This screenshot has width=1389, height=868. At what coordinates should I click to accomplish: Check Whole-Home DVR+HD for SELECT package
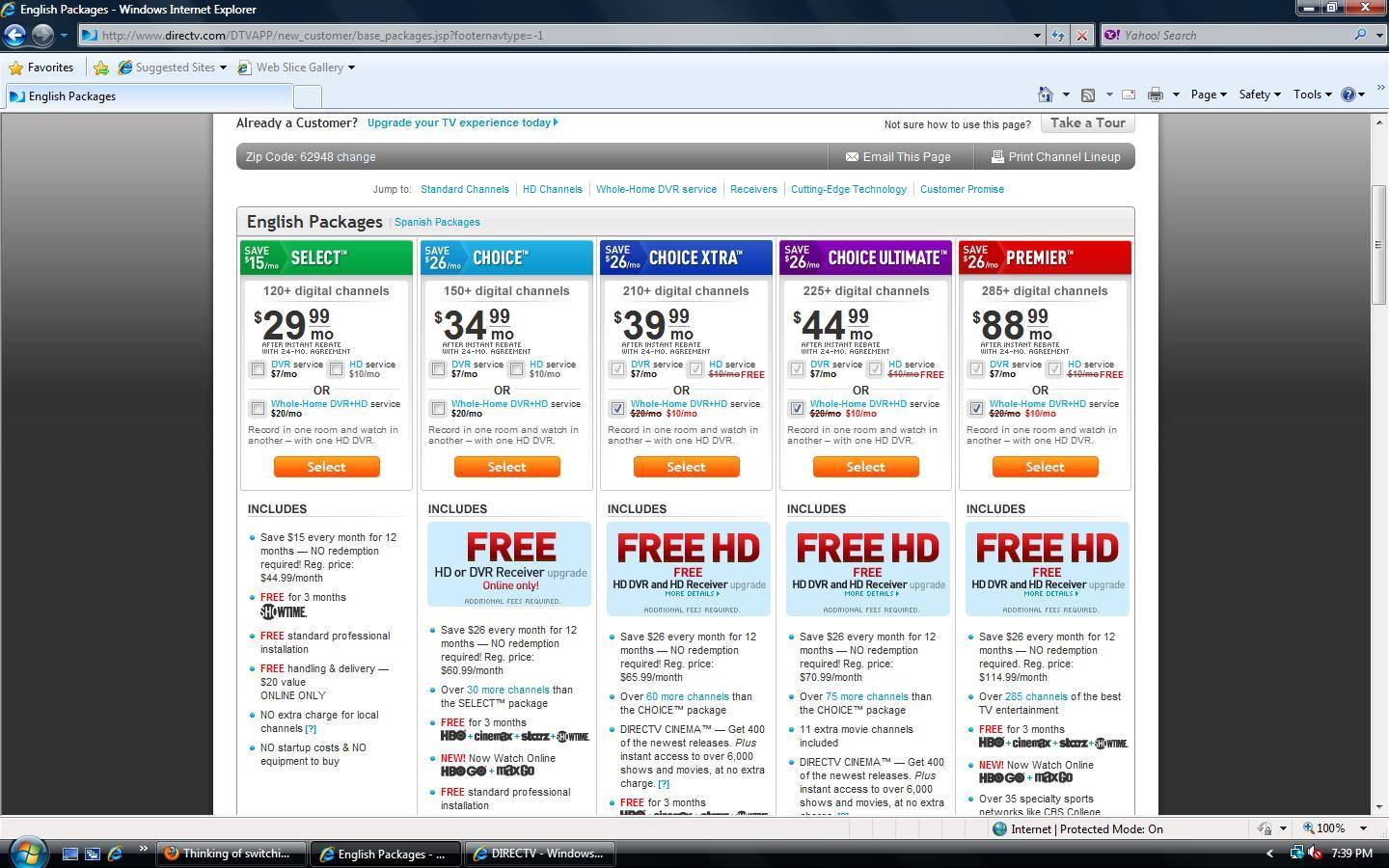(258, 408)
